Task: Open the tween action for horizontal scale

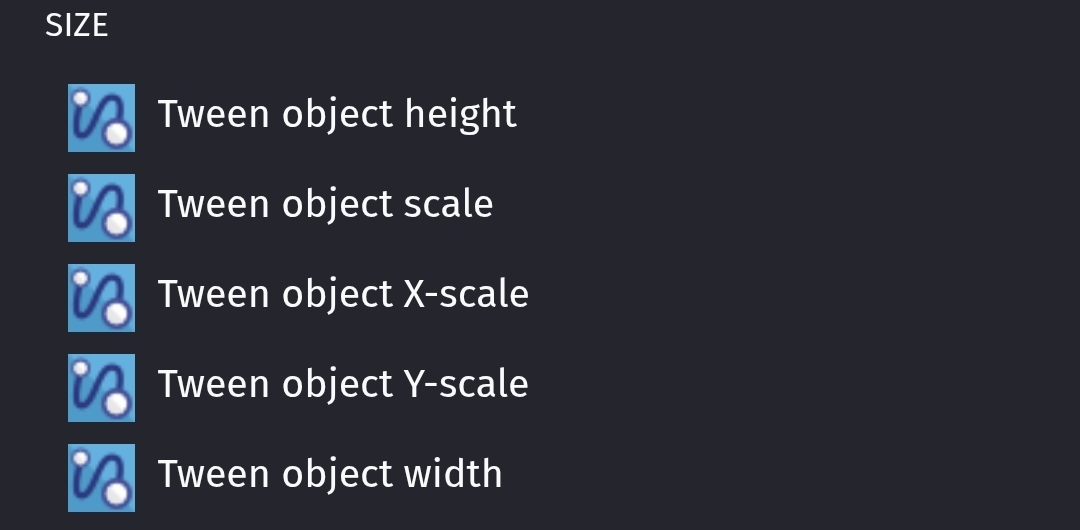Action: coord(343,295)
